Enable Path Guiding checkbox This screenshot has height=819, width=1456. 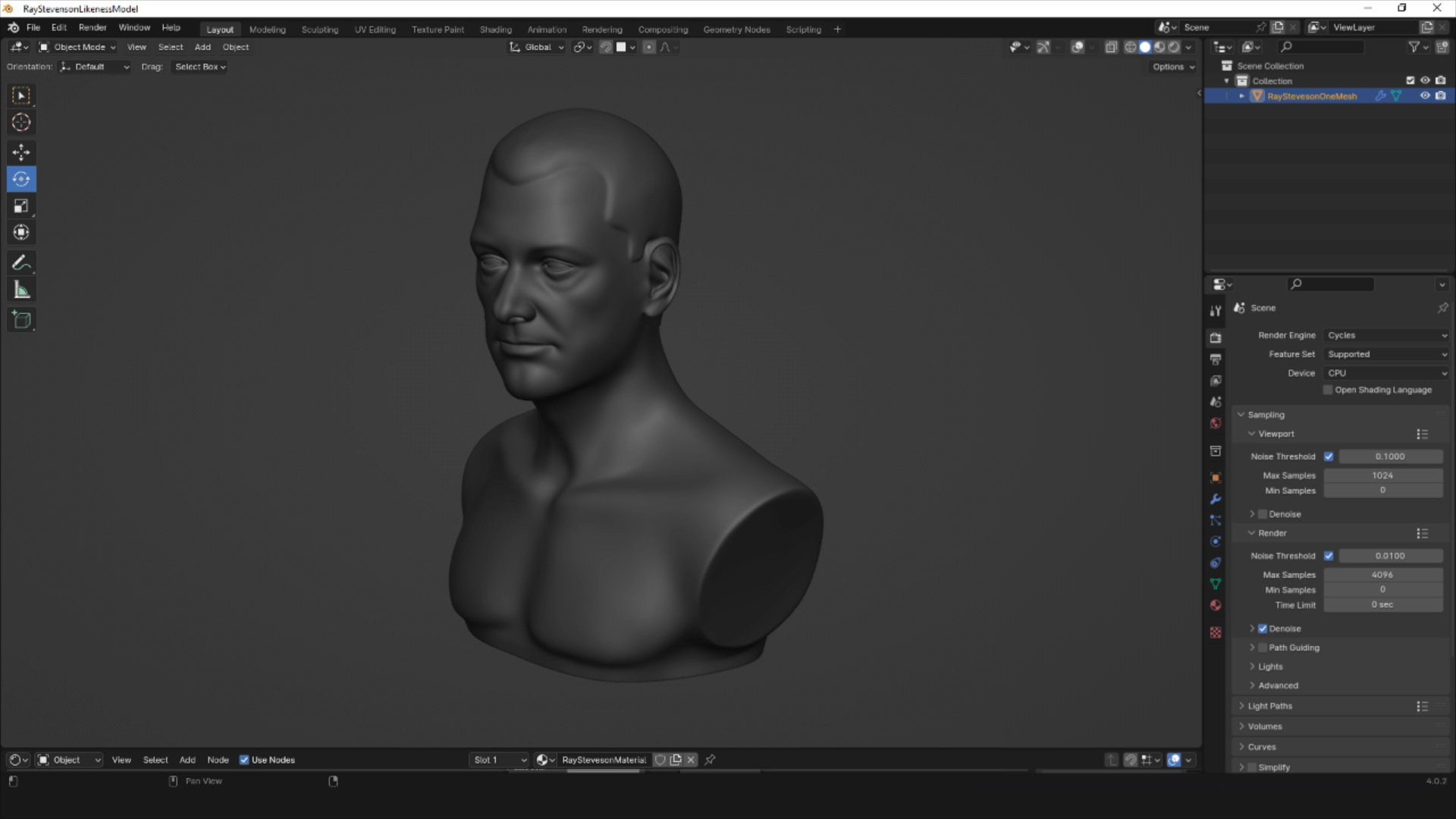coord(1263,648)
